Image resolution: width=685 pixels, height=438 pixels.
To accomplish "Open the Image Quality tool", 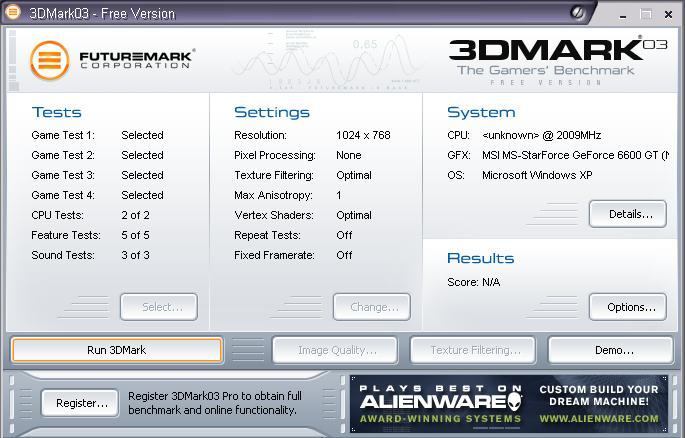I will point(335,350).
